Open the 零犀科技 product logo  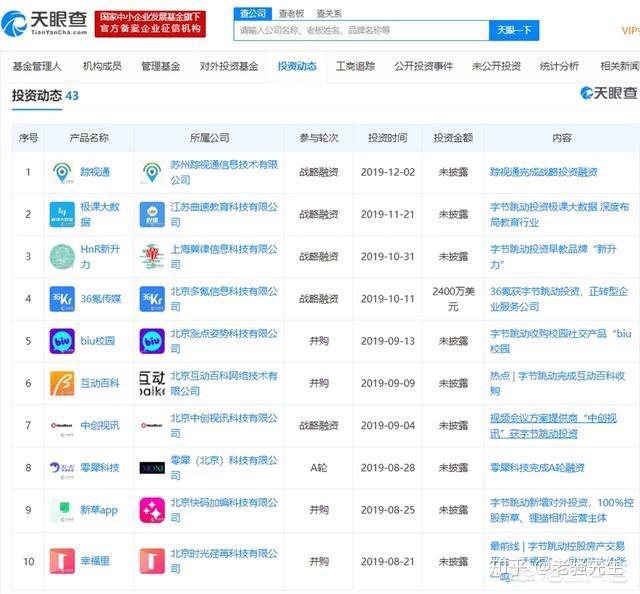point(62,468)
